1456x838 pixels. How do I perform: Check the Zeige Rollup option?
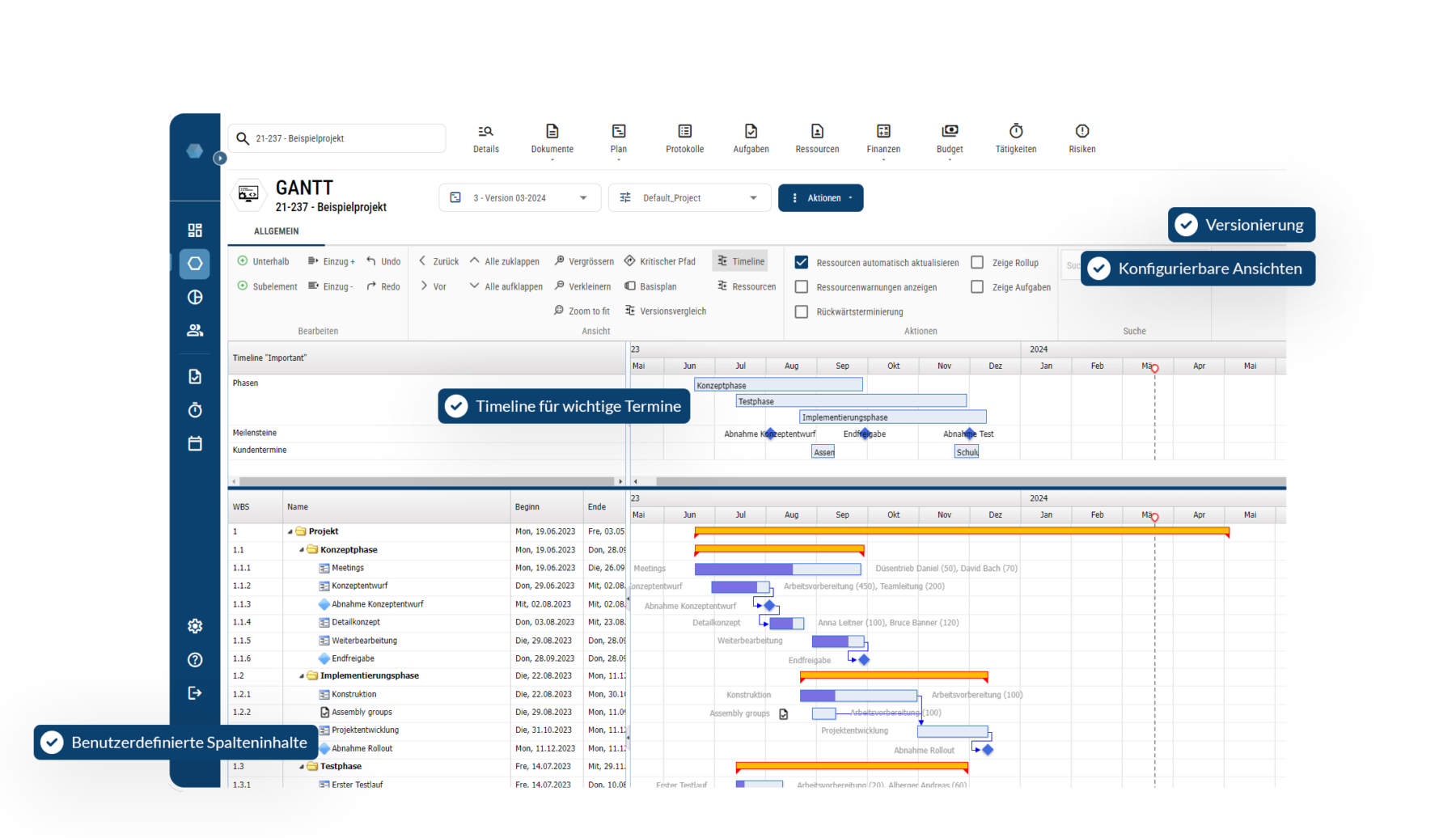click(977, 263)
